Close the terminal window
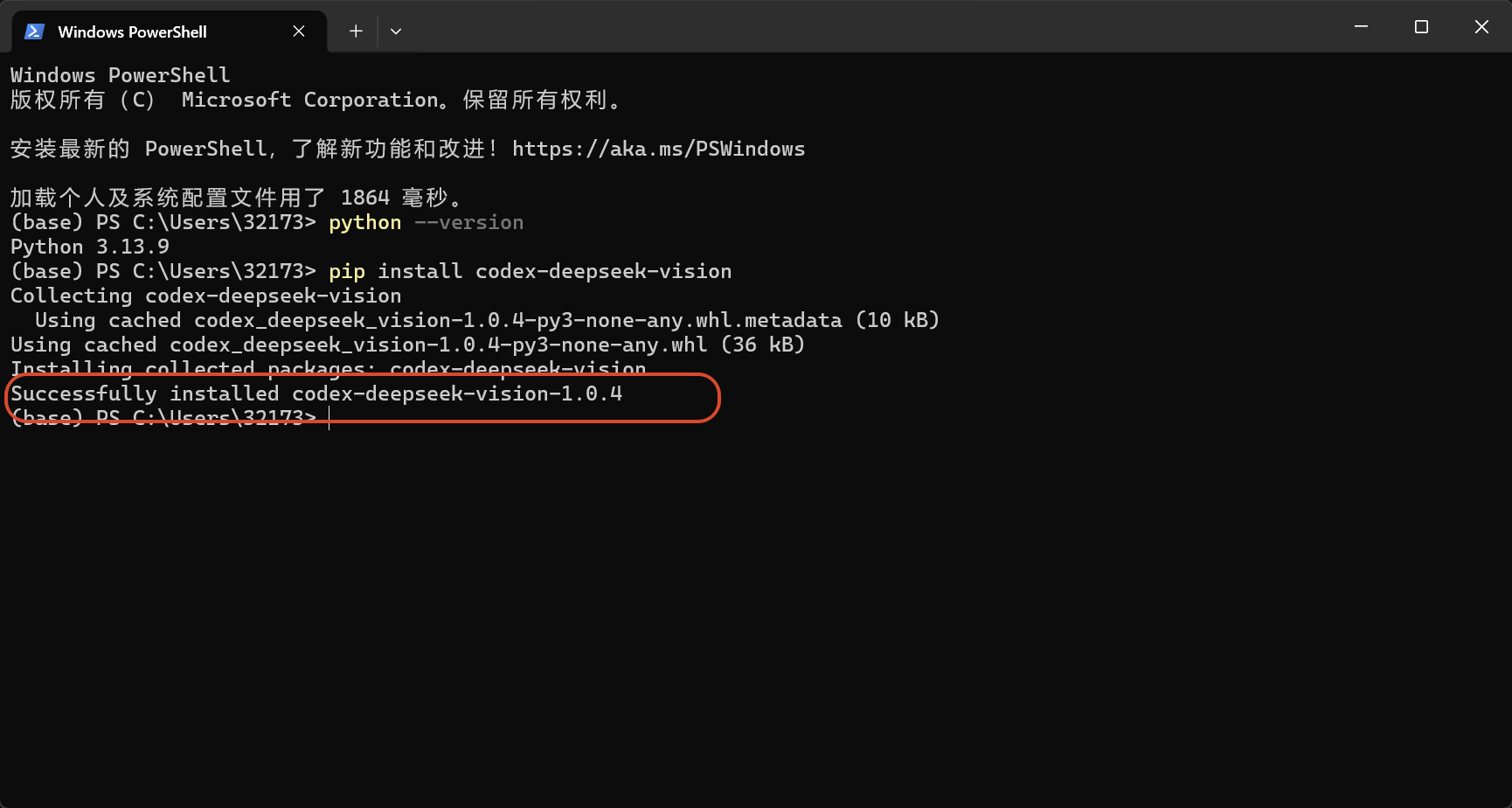This screenshot has width=1512, height=808. (1481, 27)
